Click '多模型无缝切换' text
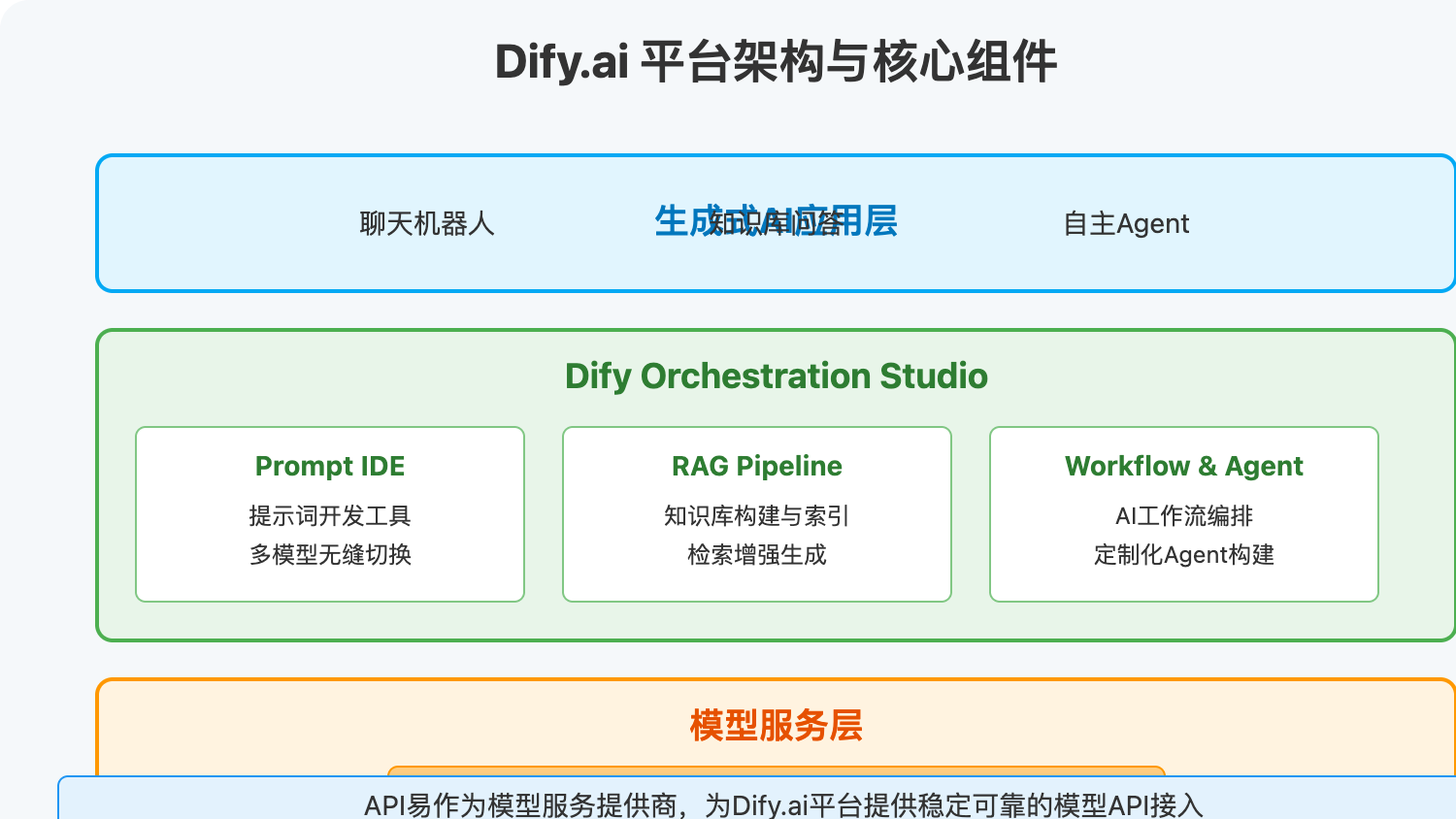 click(x=330, y=555)
